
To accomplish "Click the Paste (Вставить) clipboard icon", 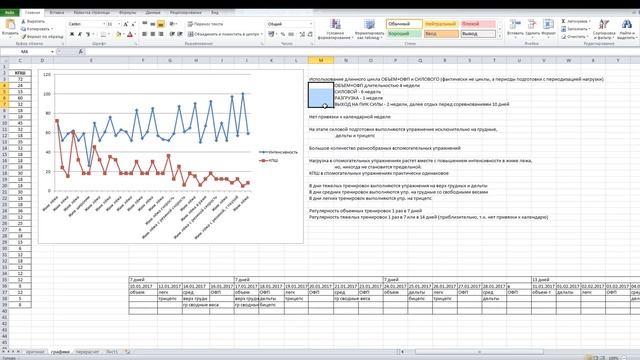I will point(10,24).
